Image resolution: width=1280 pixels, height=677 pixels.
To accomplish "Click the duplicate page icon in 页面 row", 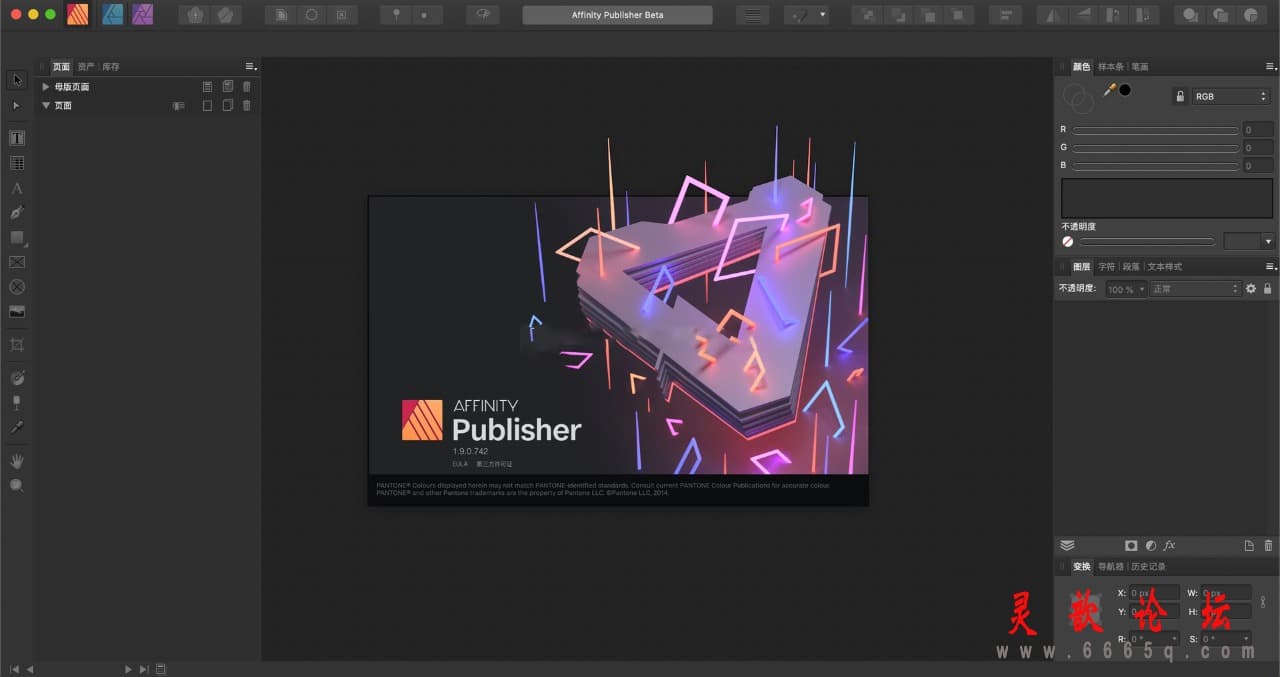I will click(228, 105).
